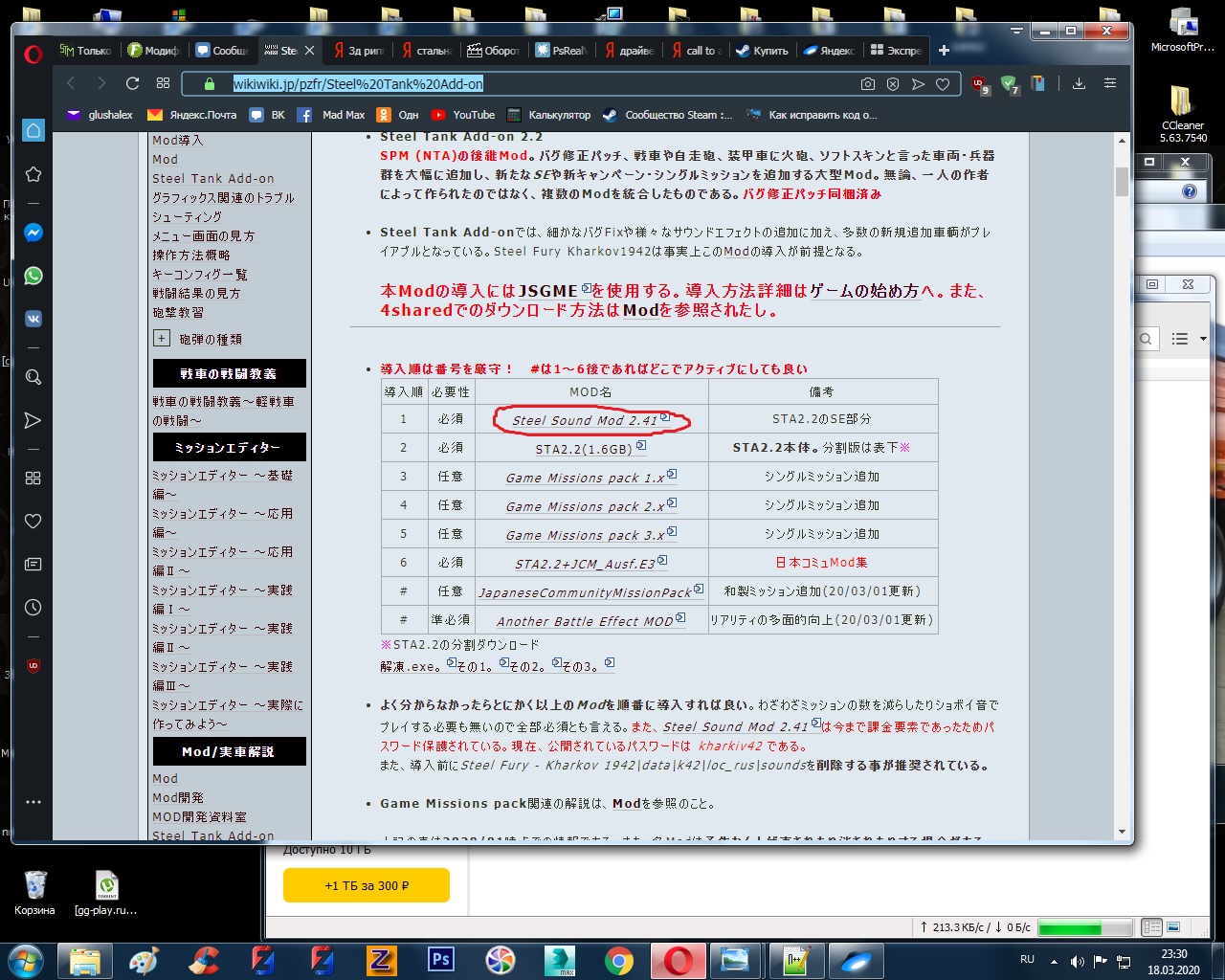Open My Flow arrow in sidebar
Viewport: 1225px width, 980px height.
pos(33,420)
